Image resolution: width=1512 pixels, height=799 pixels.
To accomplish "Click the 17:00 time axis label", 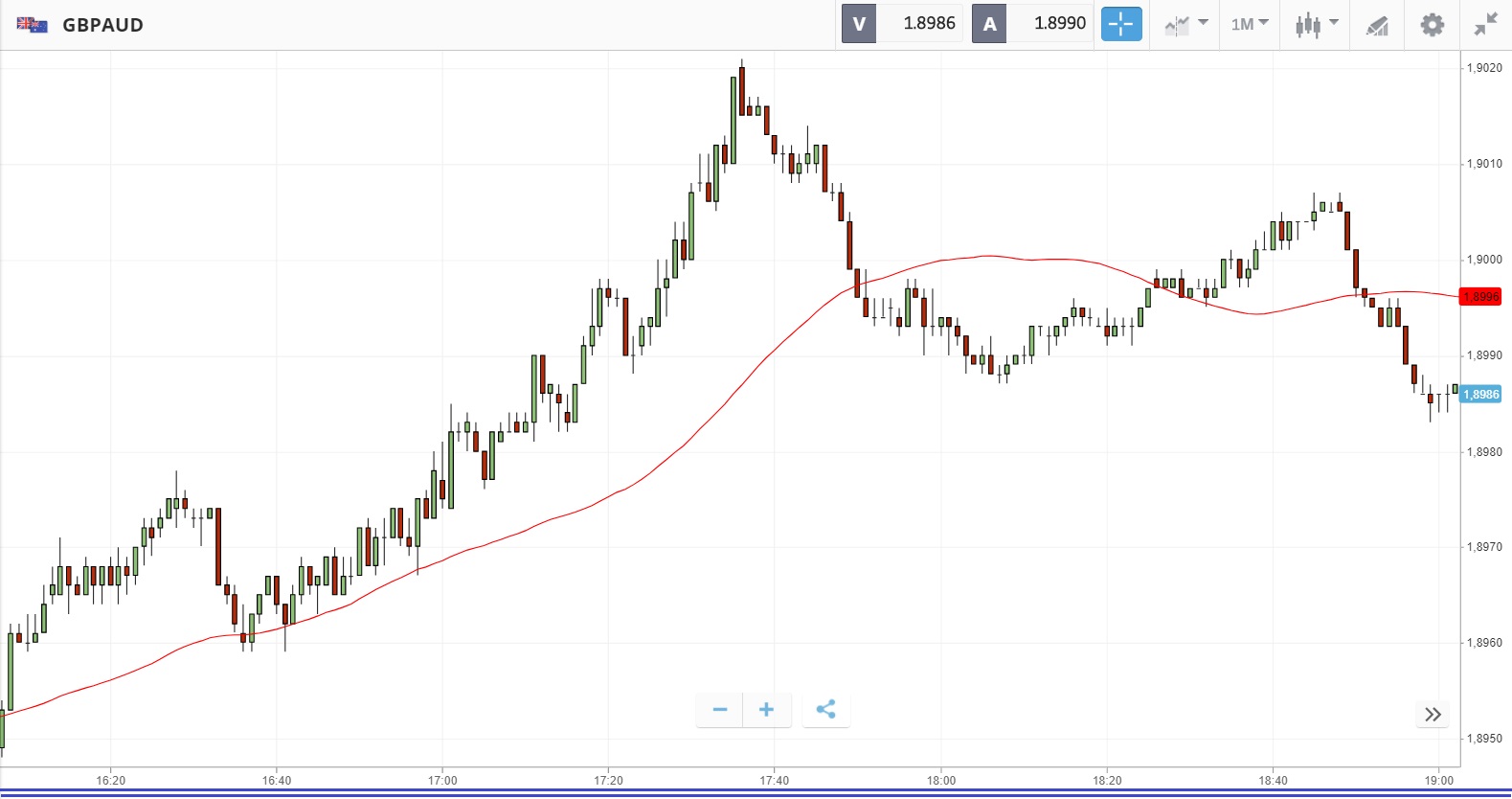I will (x=442, y=781).
